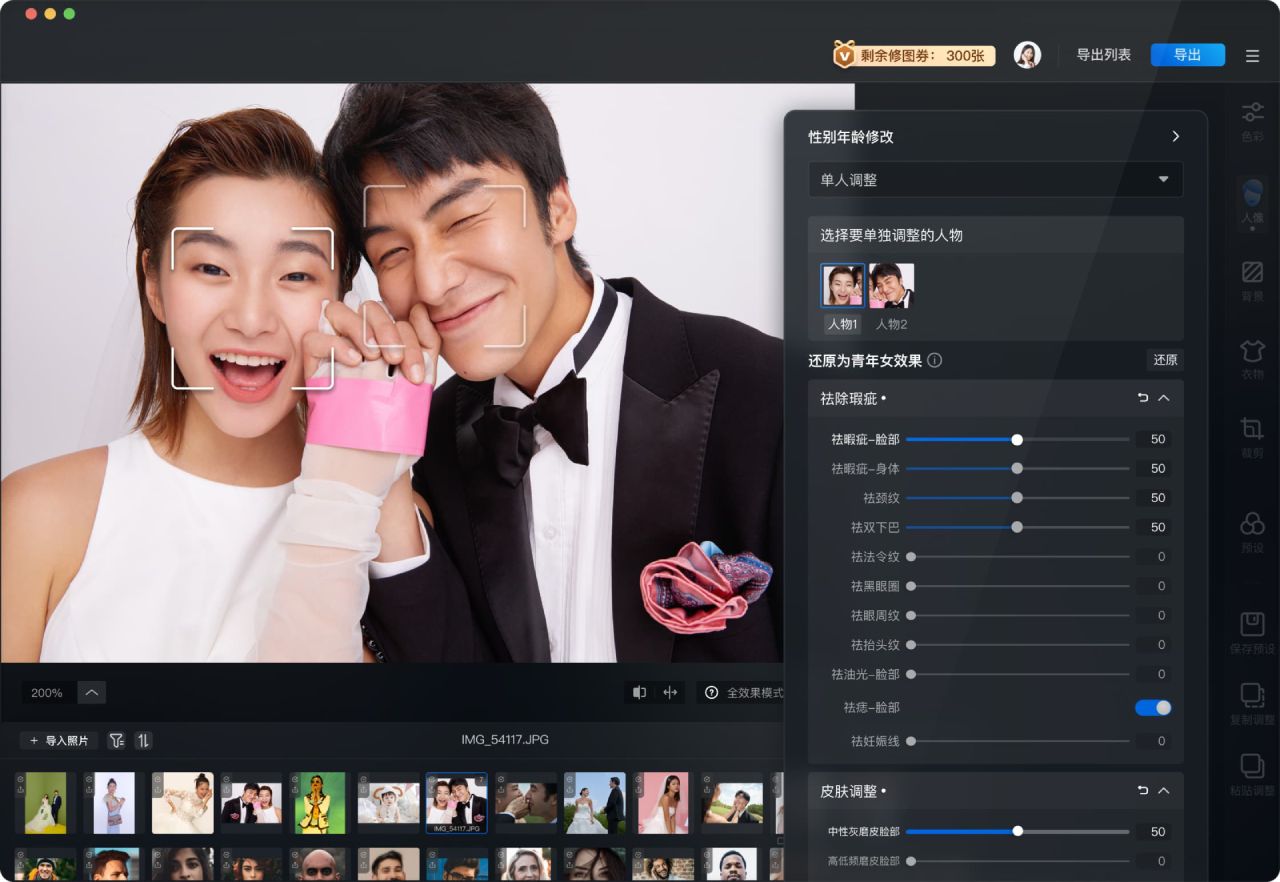
Task: Collapse the 祛除瑕疵 blemish removal section
Action: (x=1164, y=398)
